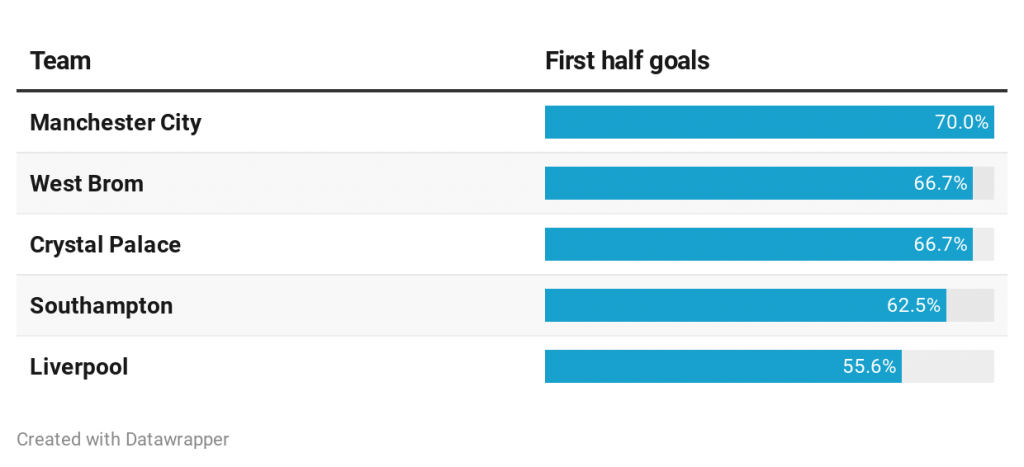This screenshot has height=467, width=1024.
Task: Click the 70.0% label for Manchester City
Action: [x=961, y=123]
